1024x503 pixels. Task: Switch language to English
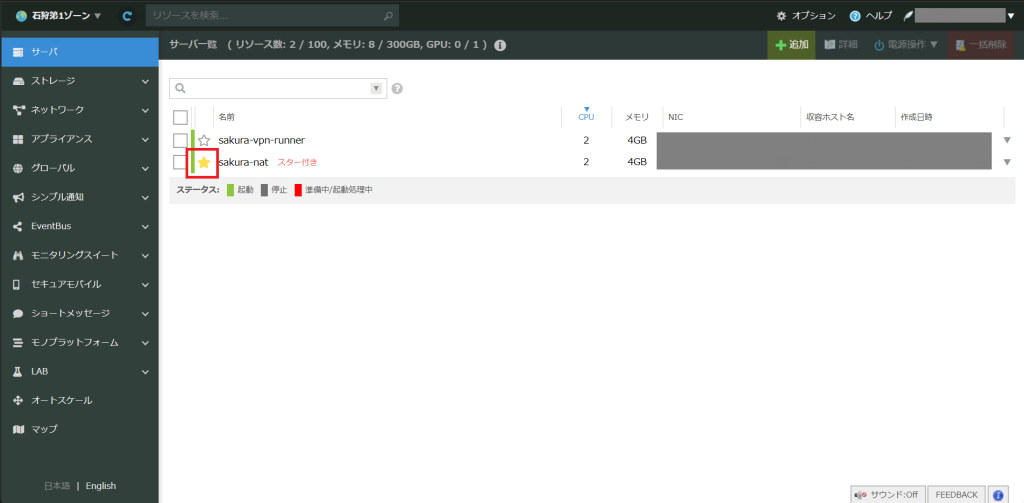pyautogui.click(x=101, y=486)
